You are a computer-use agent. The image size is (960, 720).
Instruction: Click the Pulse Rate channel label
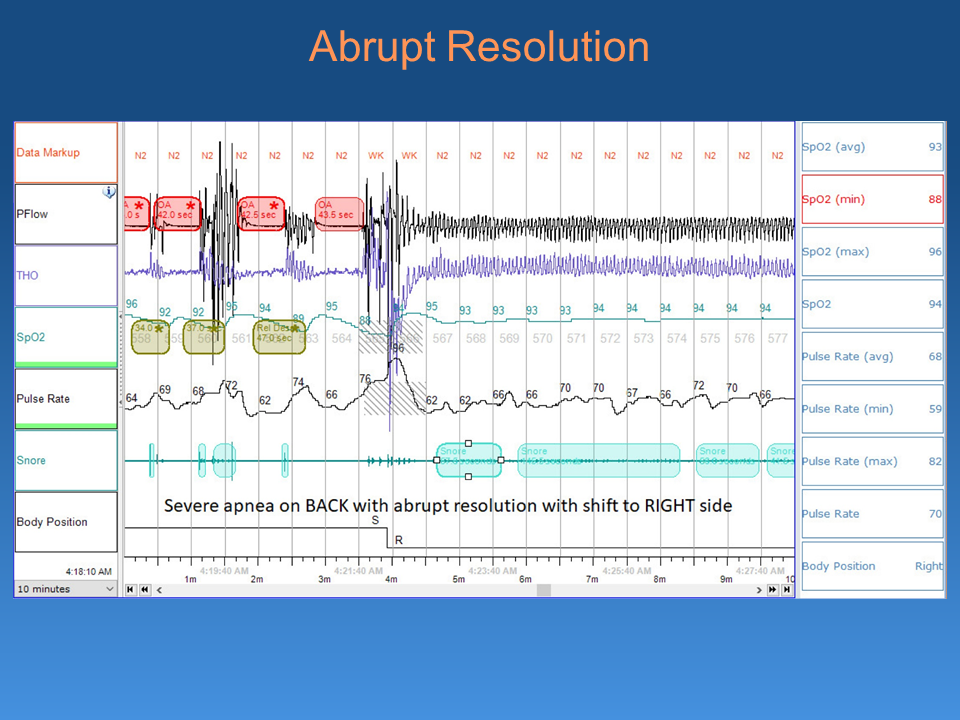click(66, 398)
